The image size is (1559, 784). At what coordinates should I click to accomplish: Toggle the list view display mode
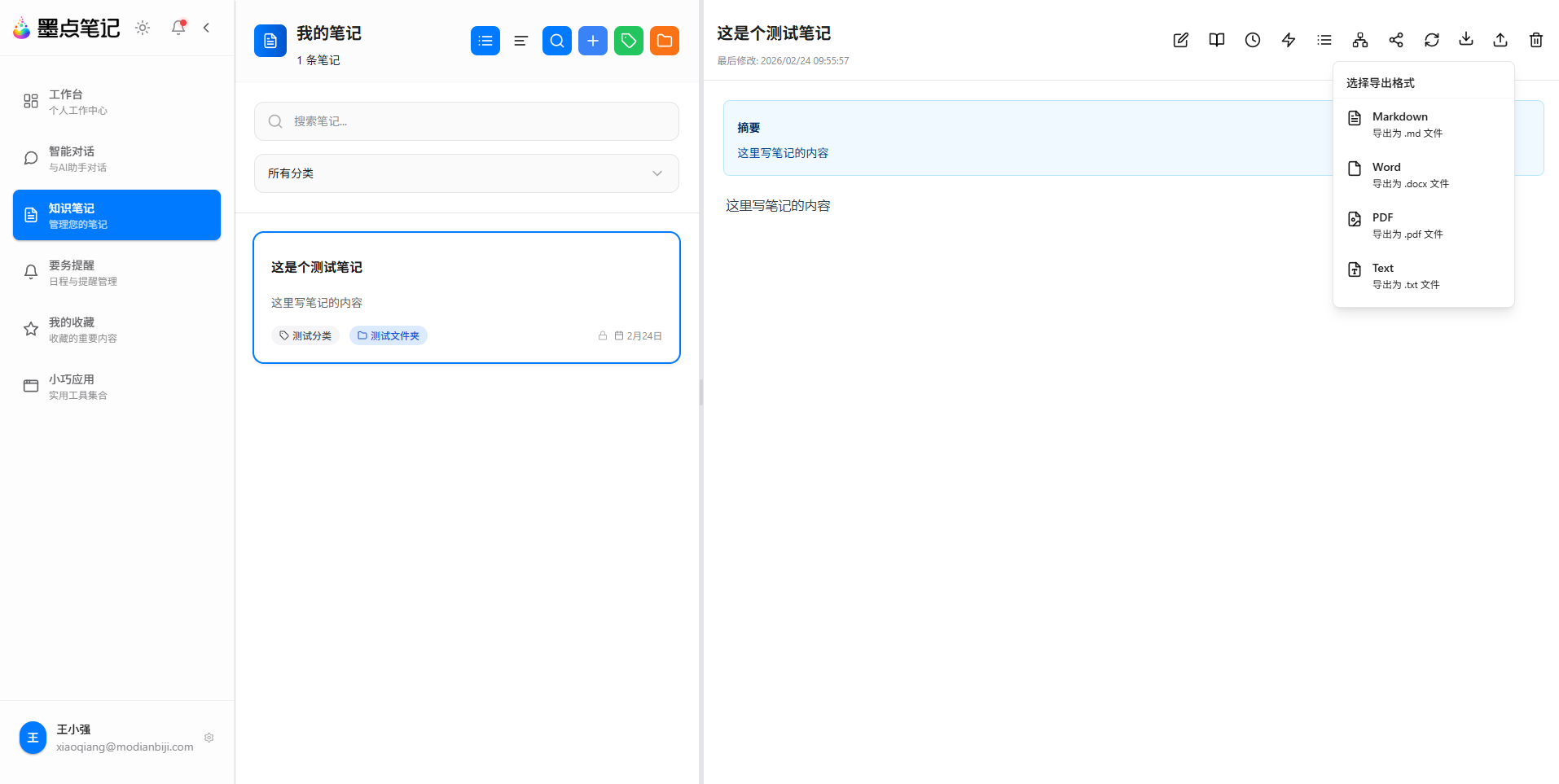pos(485,40)
